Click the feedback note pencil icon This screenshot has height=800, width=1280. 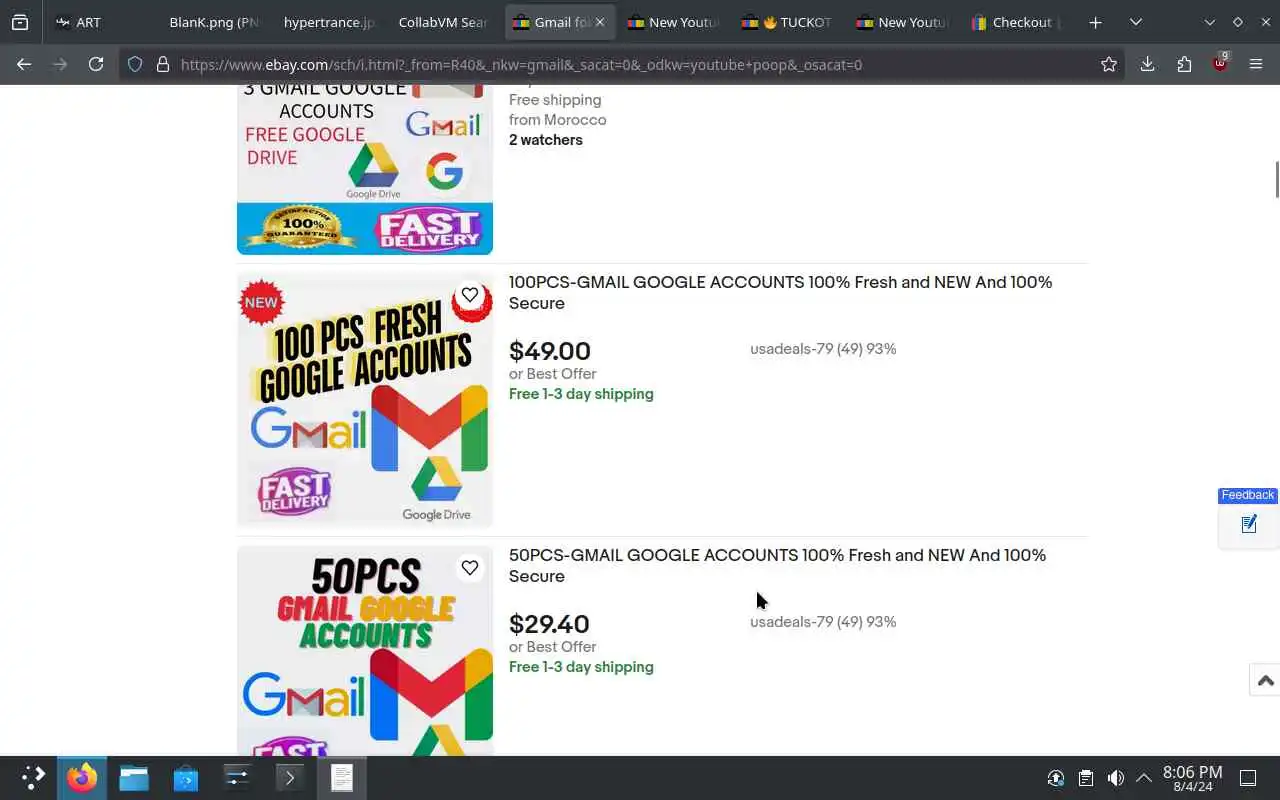point(1249,524)
